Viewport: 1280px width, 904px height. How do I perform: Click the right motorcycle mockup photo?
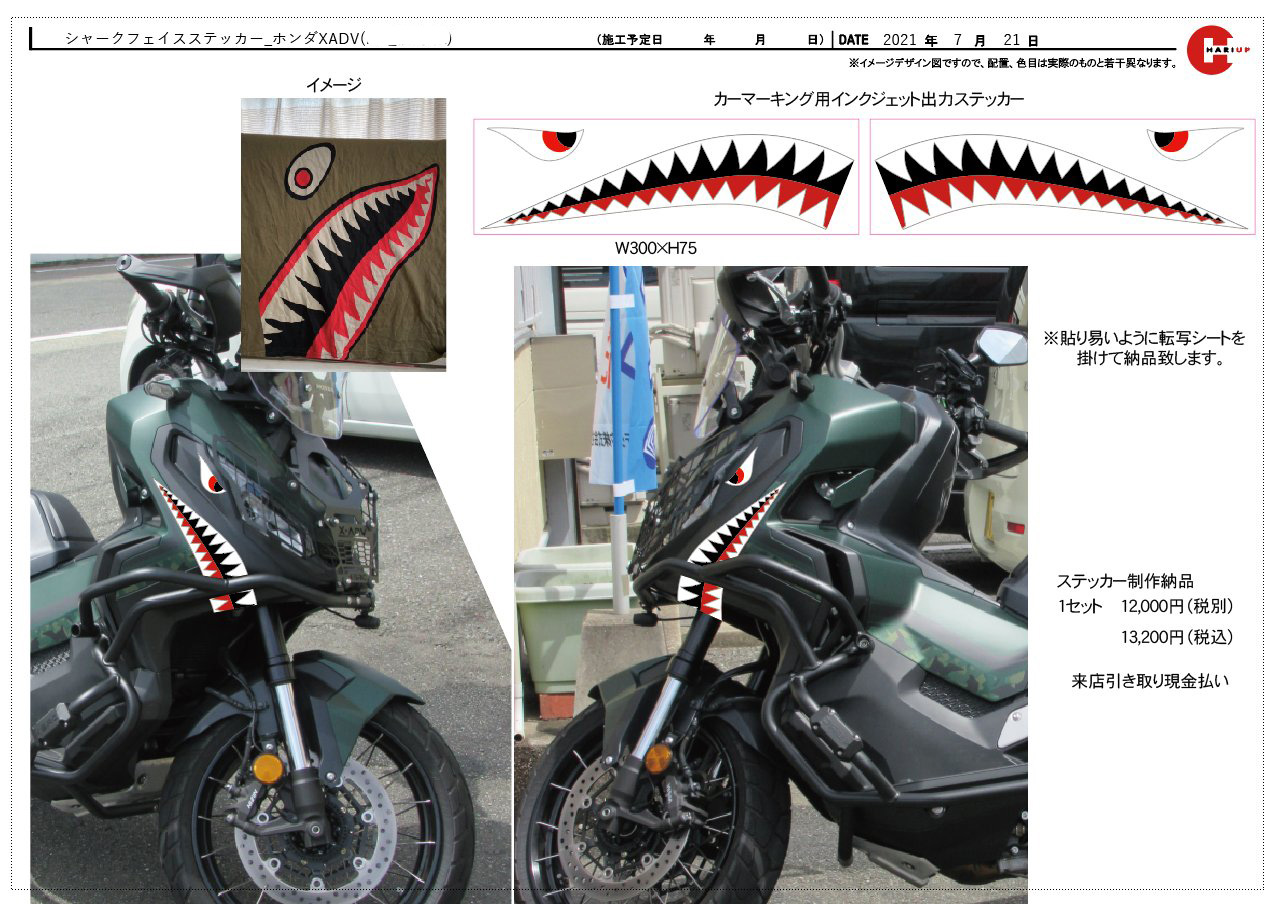770,585
